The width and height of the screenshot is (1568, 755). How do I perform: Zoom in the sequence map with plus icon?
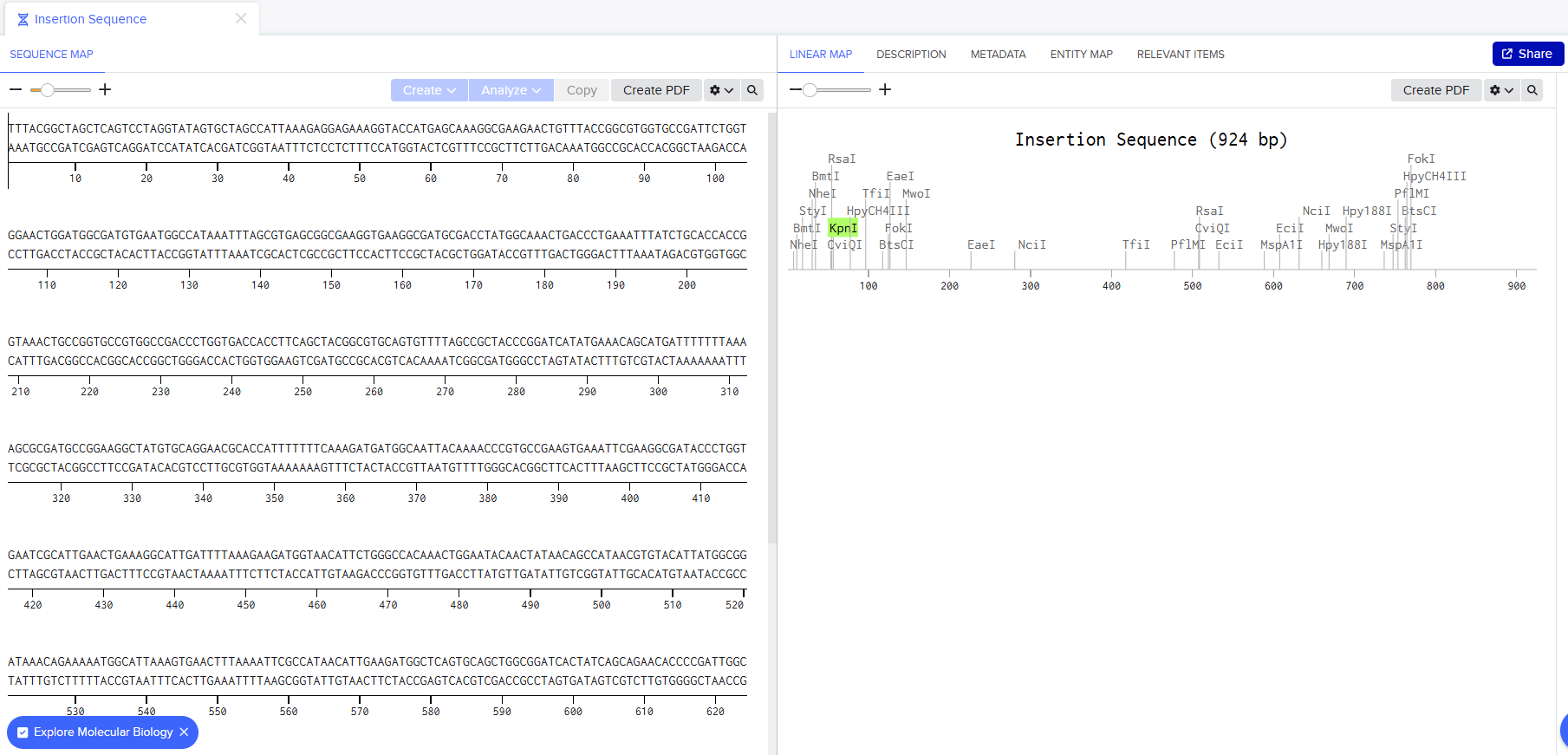(105, 90)
